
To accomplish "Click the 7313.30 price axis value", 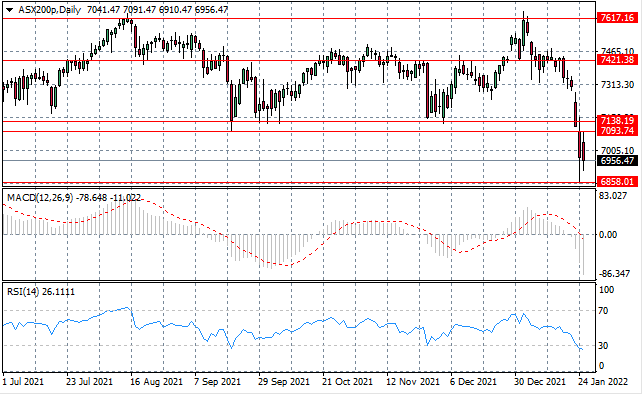I will coord(617,84).
